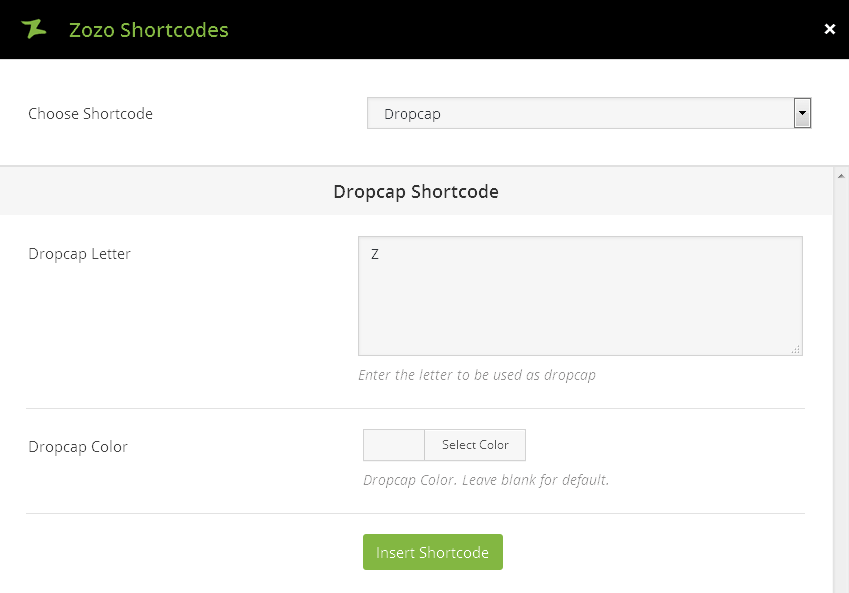Open the shortcode dropdown arrow

point(802,114)
